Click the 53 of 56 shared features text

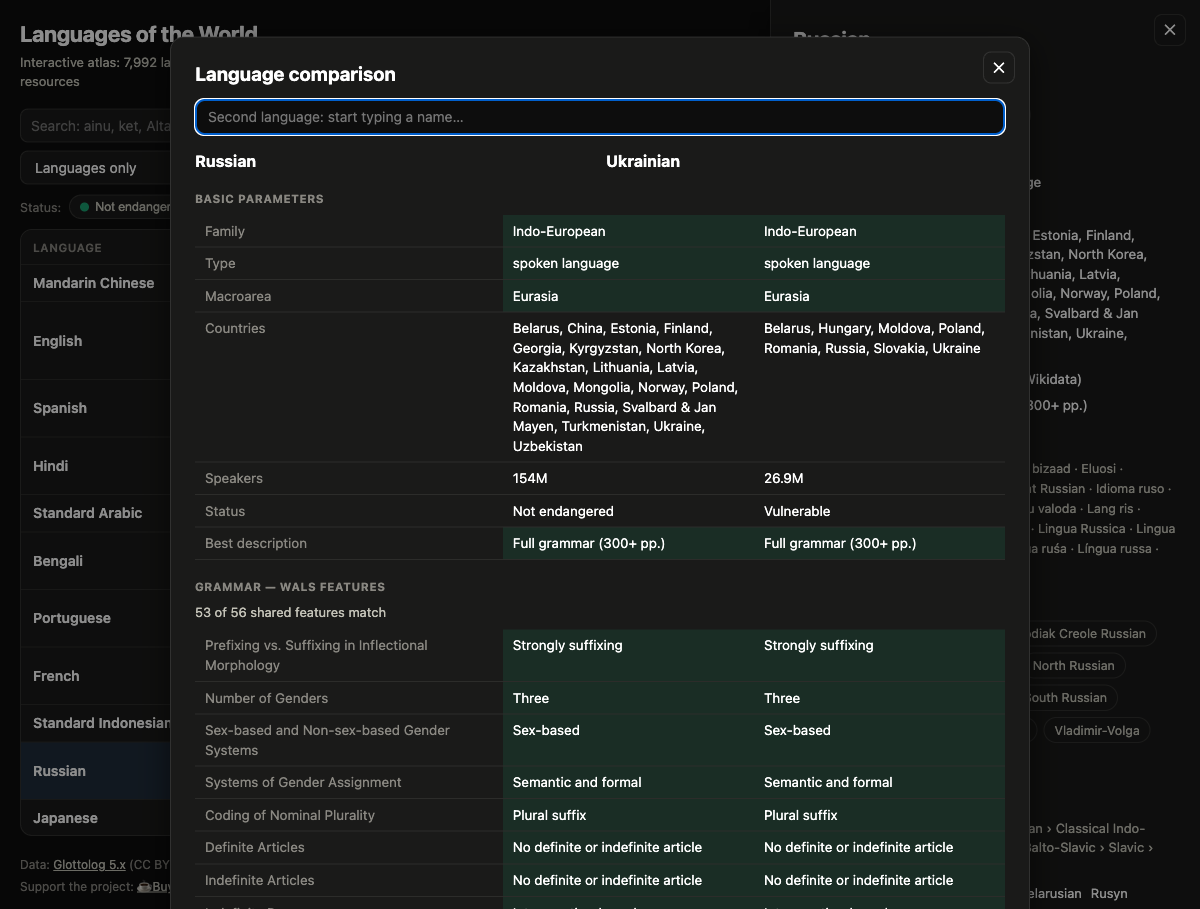click(x=290, y=612)
